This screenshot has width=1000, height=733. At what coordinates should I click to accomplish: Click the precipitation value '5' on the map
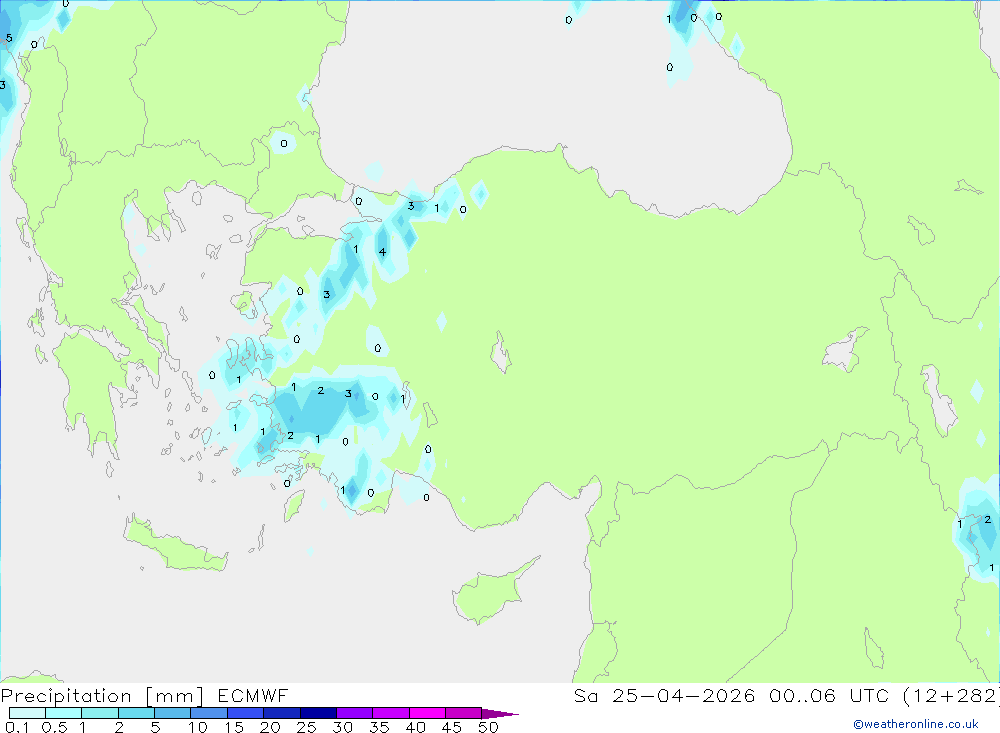pos(9,38)
